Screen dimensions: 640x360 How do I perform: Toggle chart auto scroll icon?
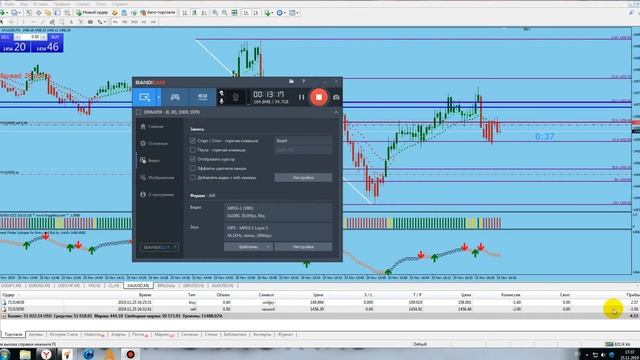pos(246,13)
